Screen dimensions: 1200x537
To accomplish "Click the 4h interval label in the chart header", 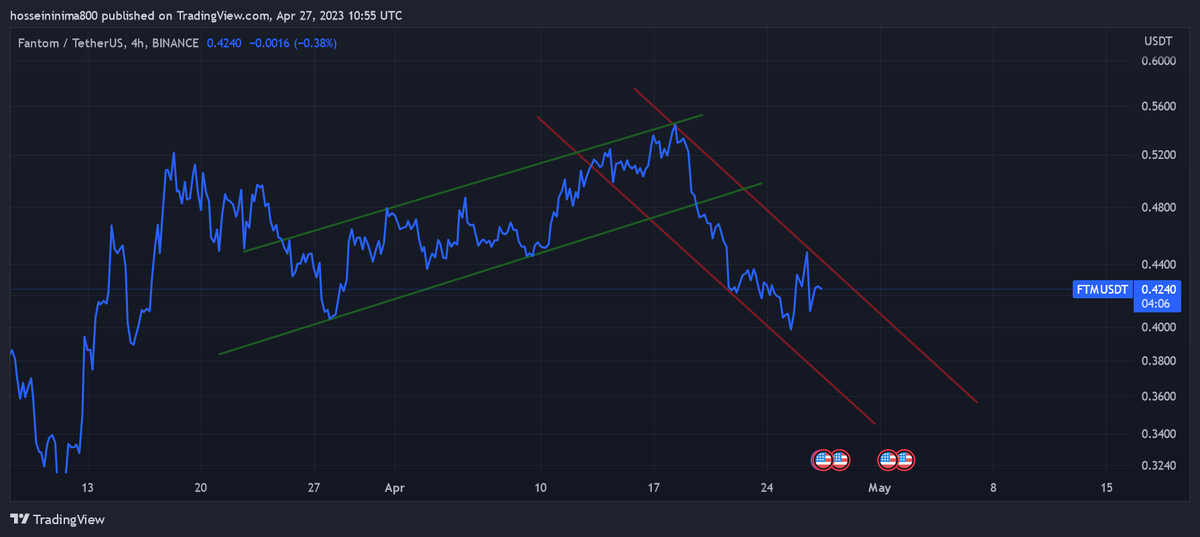I will coord(138,43).
